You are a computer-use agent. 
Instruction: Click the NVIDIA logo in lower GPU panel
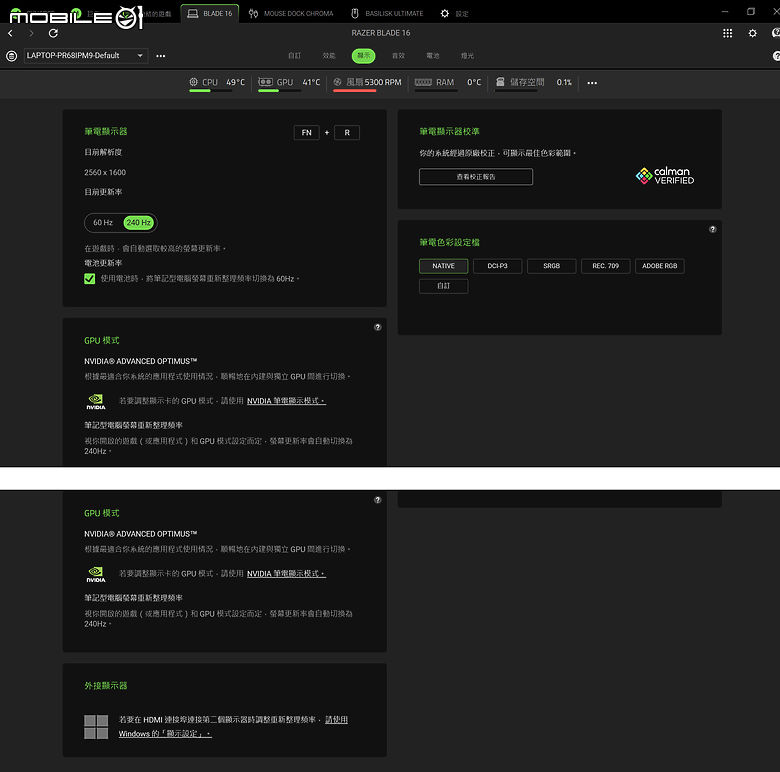[96, 574]
